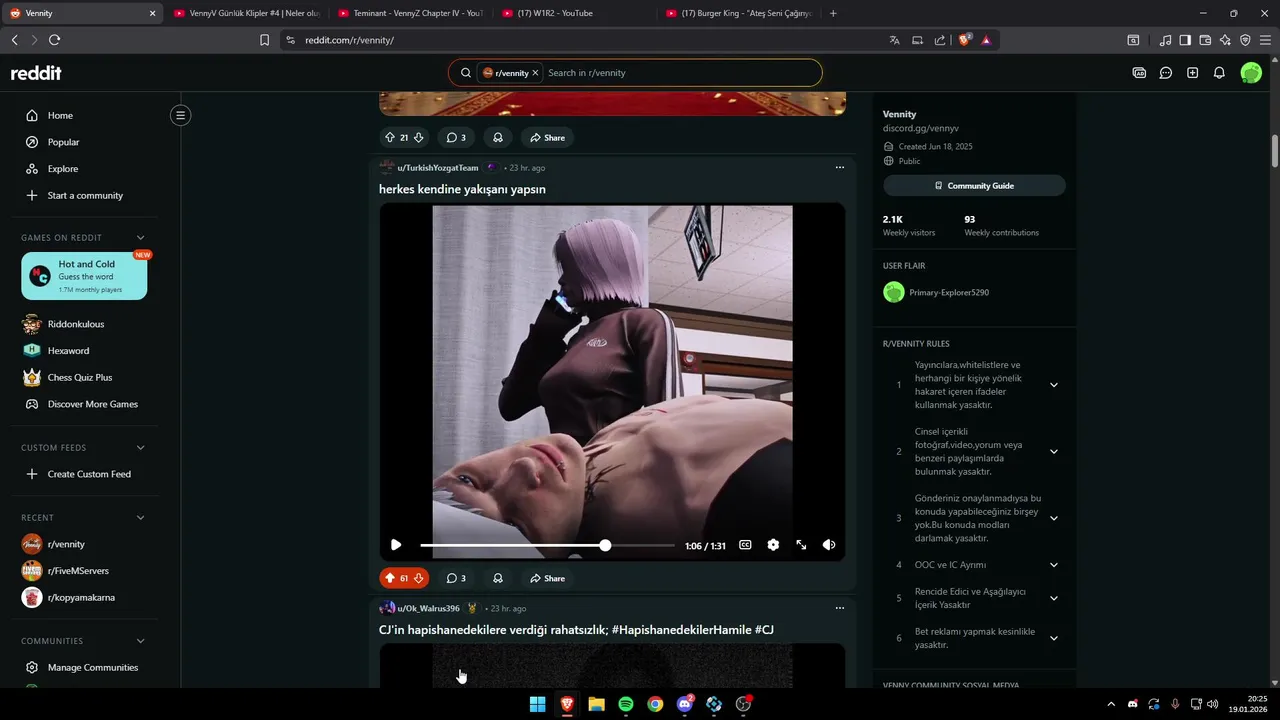Upvote the 'herkes kendine yakışanı yapsın' post
The height and width of the screenshot is (720, 1280).
pos(389,578)
